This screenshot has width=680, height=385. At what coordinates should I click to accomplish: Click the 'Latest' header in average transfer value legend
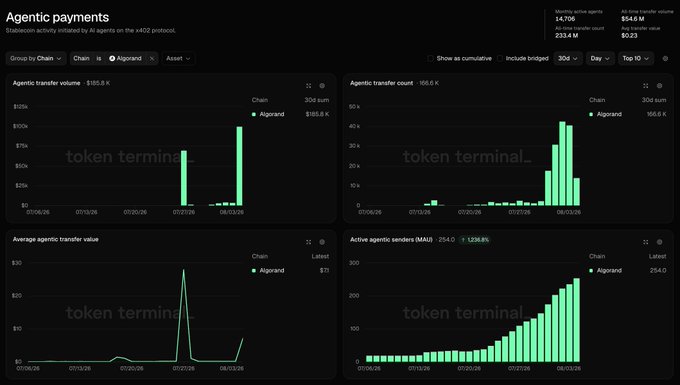tap(320, 256)
